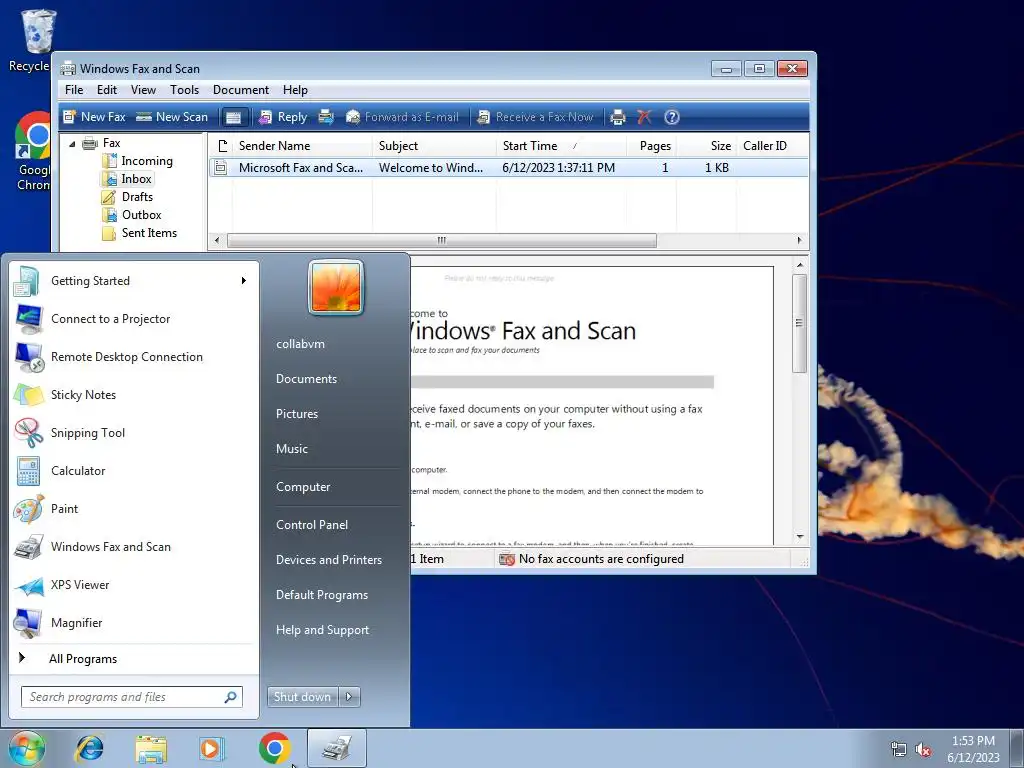Sort by Start Time column
Viewport: 1024px width, 768px height.
click(561, 146)
